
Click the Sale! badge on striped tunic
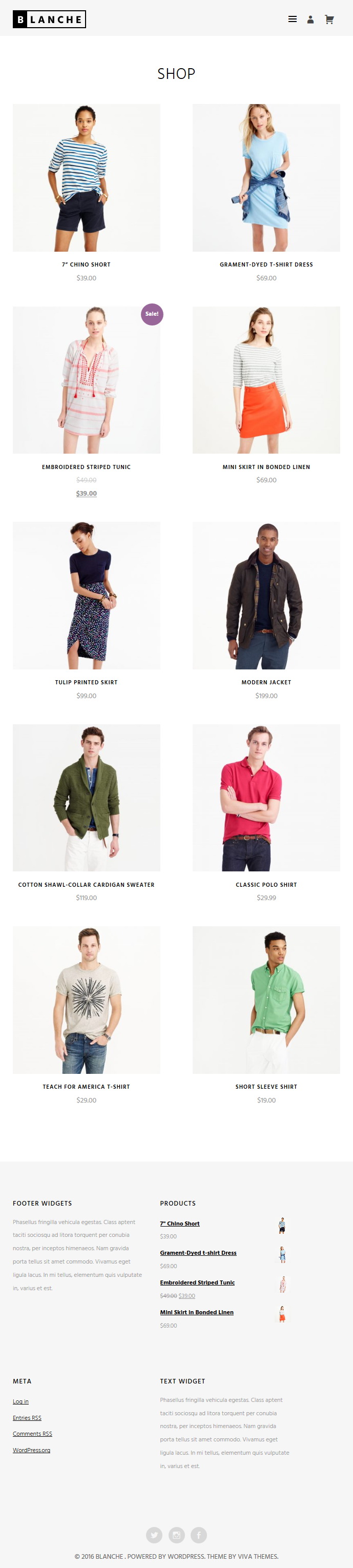point(152,314)
